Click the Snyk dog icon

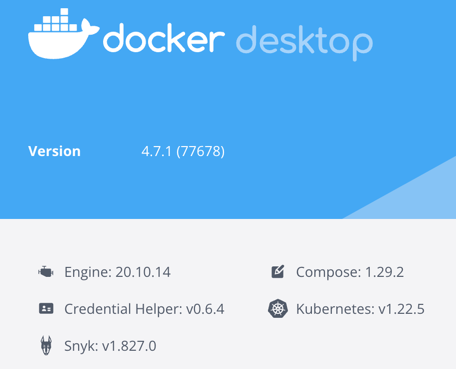tap(46, 346)
